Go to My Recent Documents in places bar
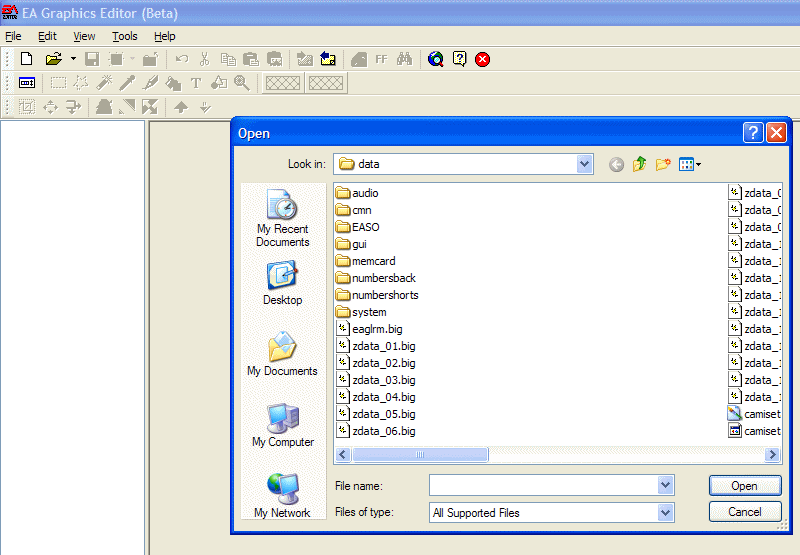Image resolution: width=800 pixels, height=555 pixels. click(282, 219)
